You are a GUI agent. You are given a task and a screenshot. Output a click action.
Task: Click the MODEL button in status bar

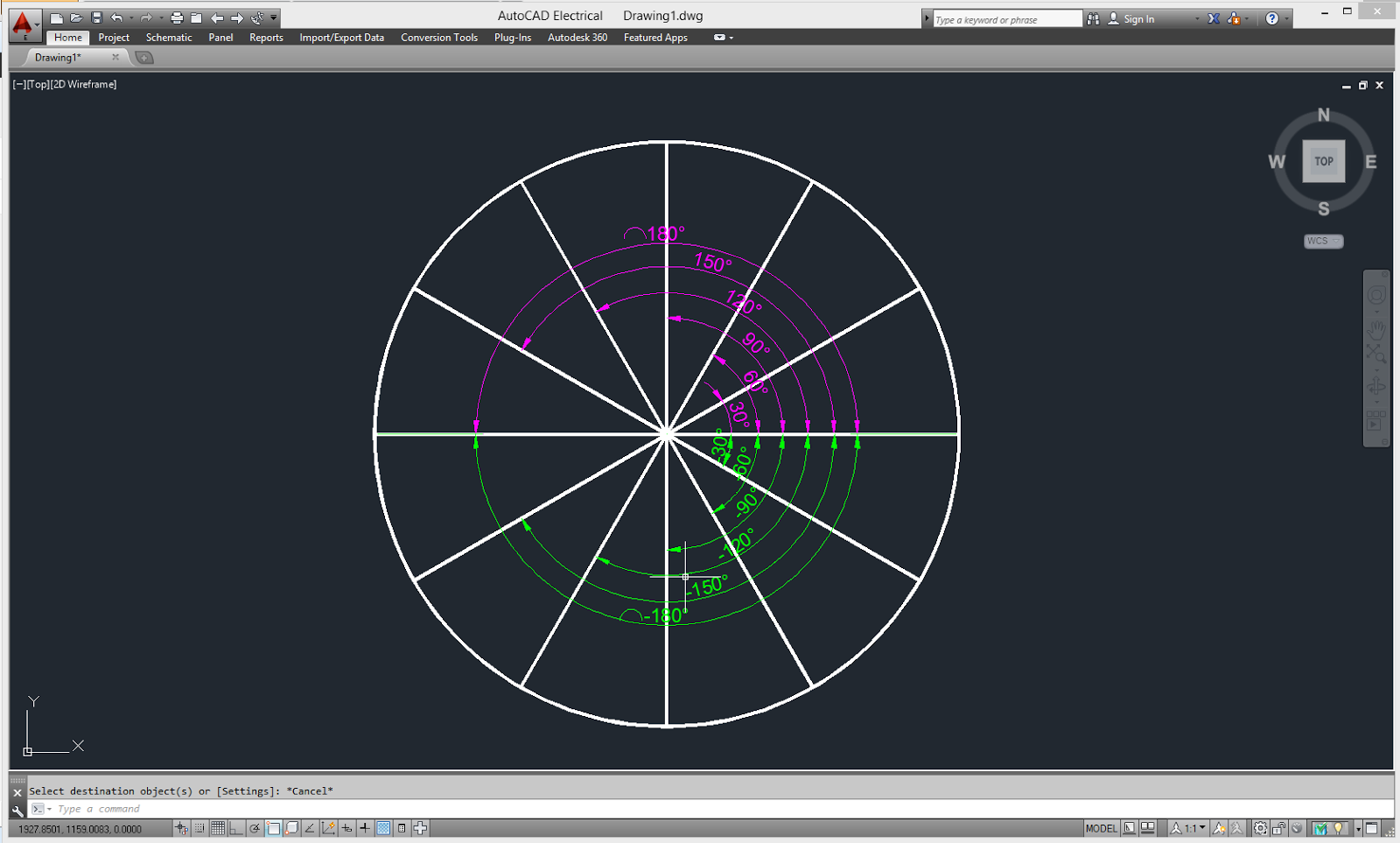(x=1102, y=828)
